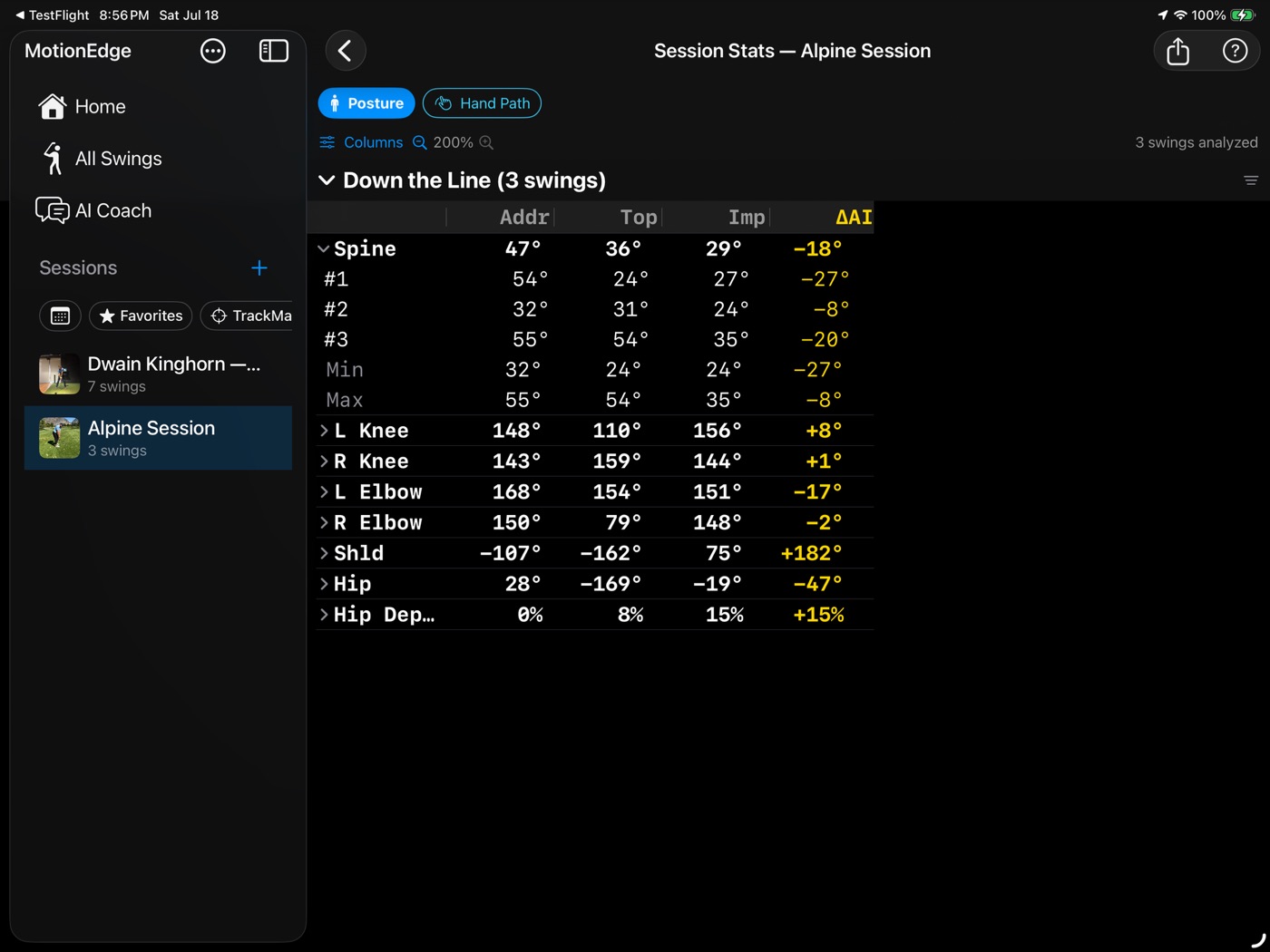Expand the Shld row
This screenshot has width=1270, height=952.
[x=324, y=553]
